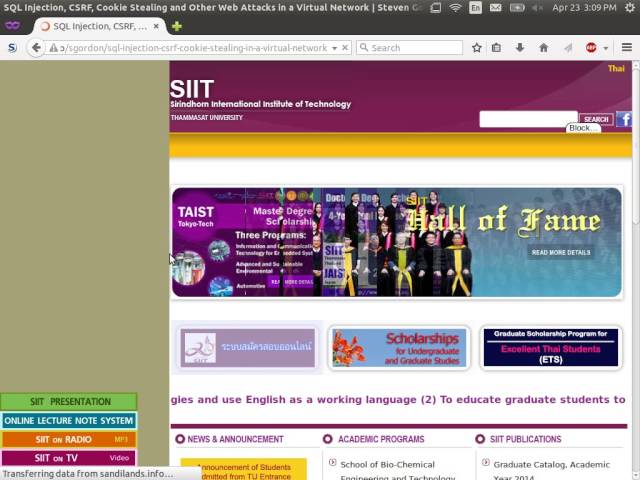The width and height of the screenshot is (640, 480).
Task: Expand the Adblock Plus dropdown arrow
Action: pyautogui.click(x=606, y=48)
